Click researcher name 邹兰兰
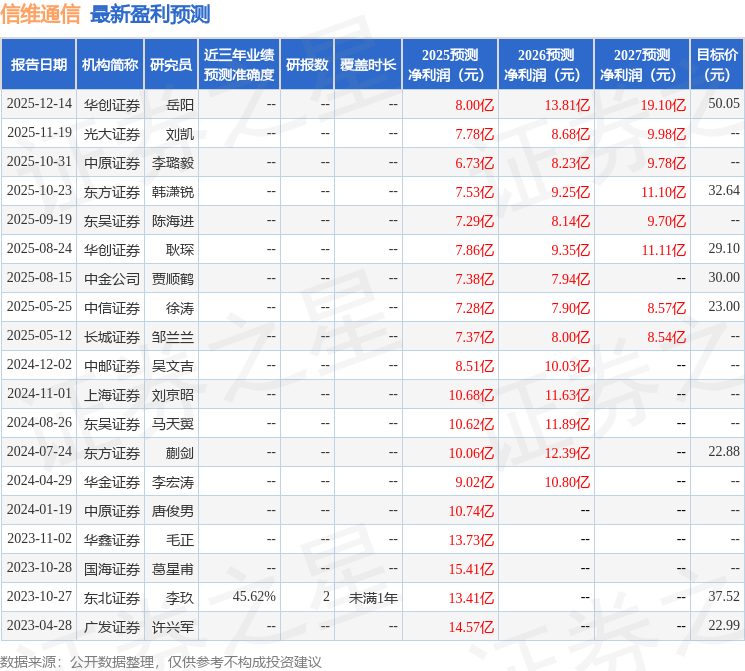Screen dimensions: 745x671 pyautogui.click(x=173, y=337)
